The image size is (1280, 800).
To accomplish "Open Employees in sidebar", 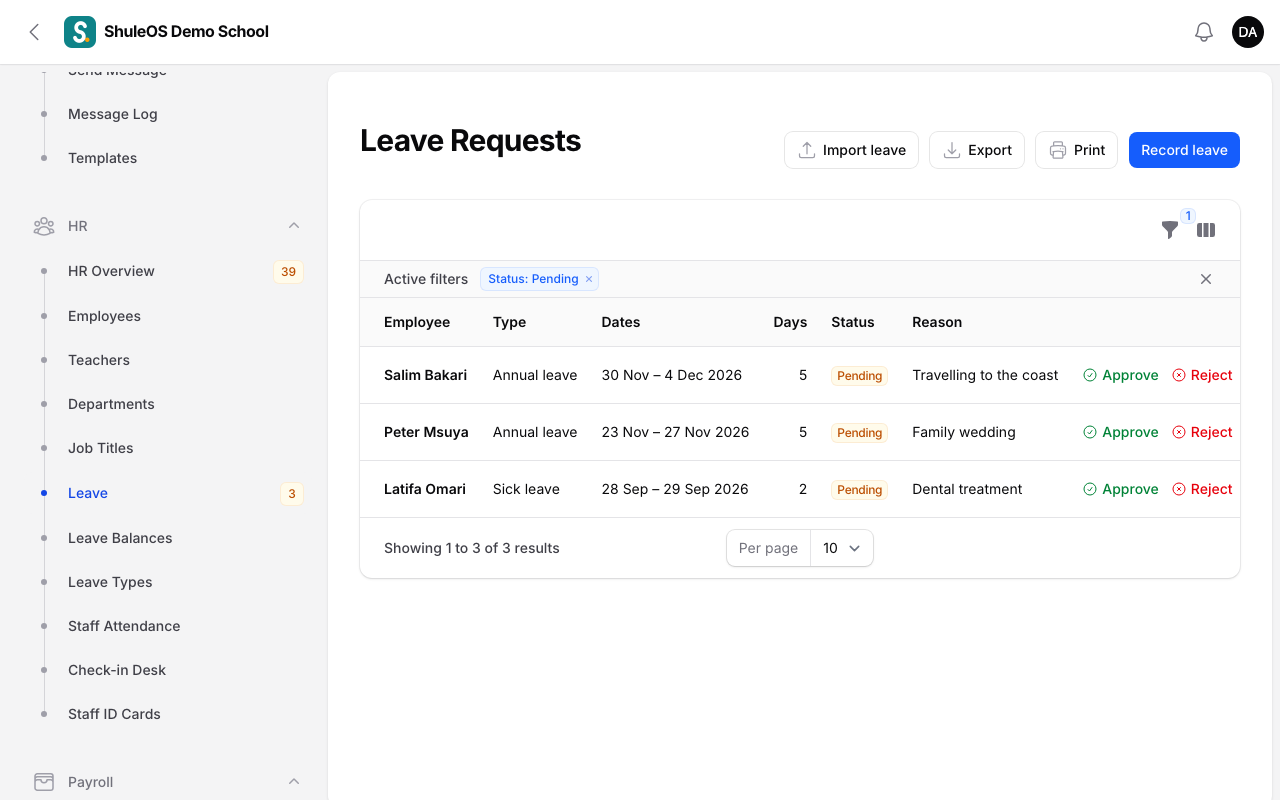I will tap(104, 316).
